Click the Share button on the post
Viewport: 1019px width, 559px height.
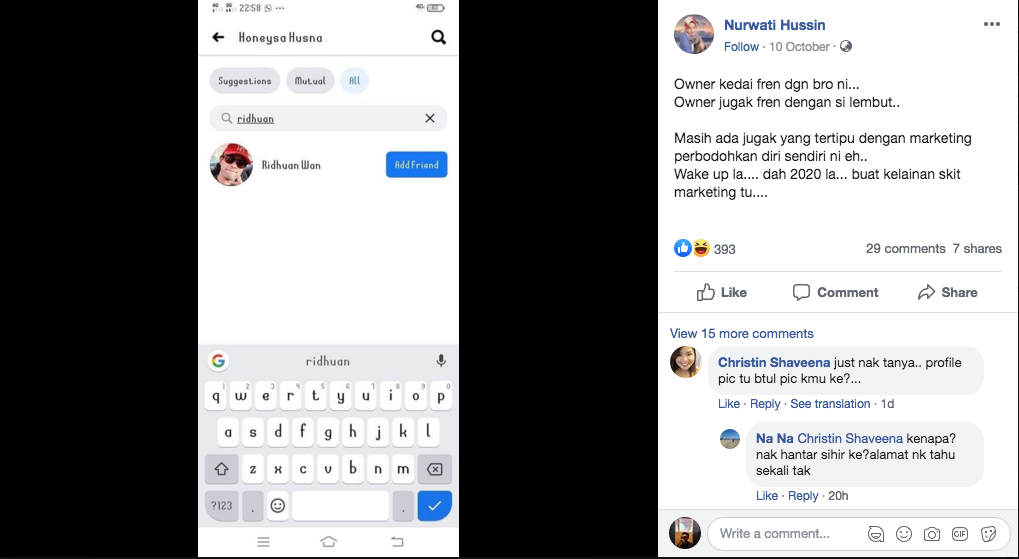tap(947, 292)
